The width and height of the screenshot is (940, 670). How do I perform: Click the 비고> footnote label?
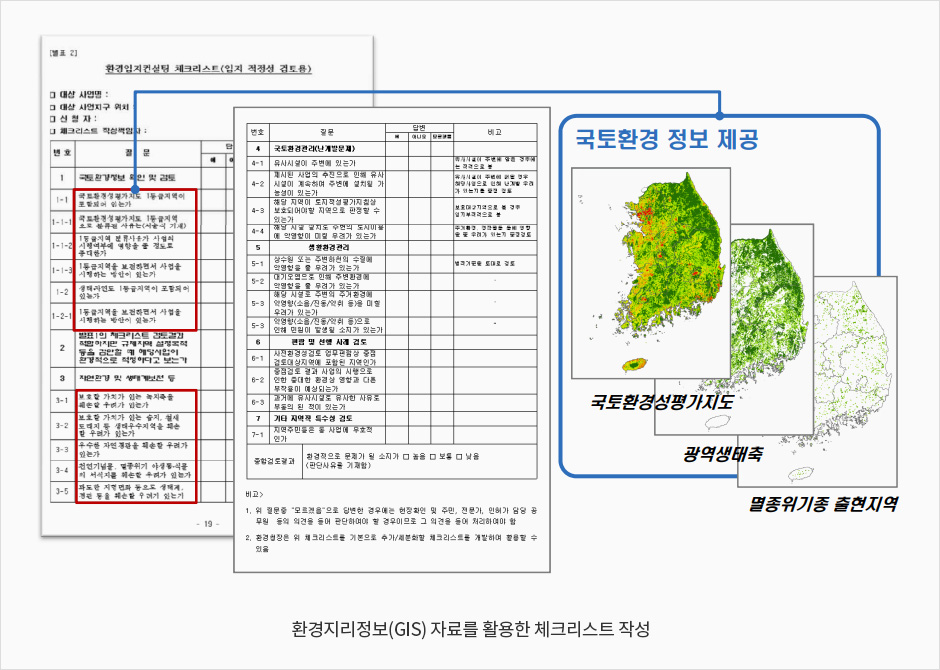point(254,494)
